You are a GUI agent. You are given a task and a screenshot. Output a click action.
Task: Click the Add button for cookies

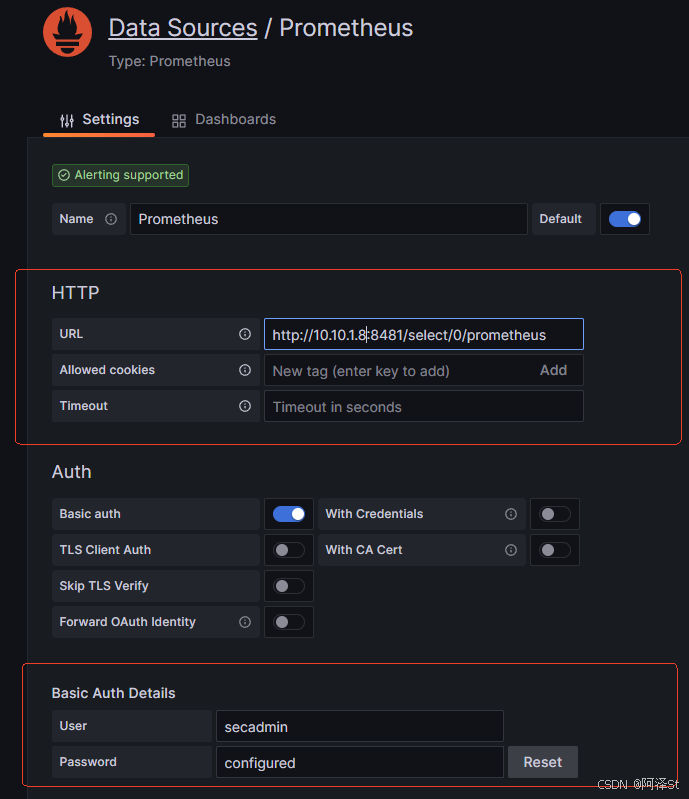pyautogui.click(x=553, y=370)
